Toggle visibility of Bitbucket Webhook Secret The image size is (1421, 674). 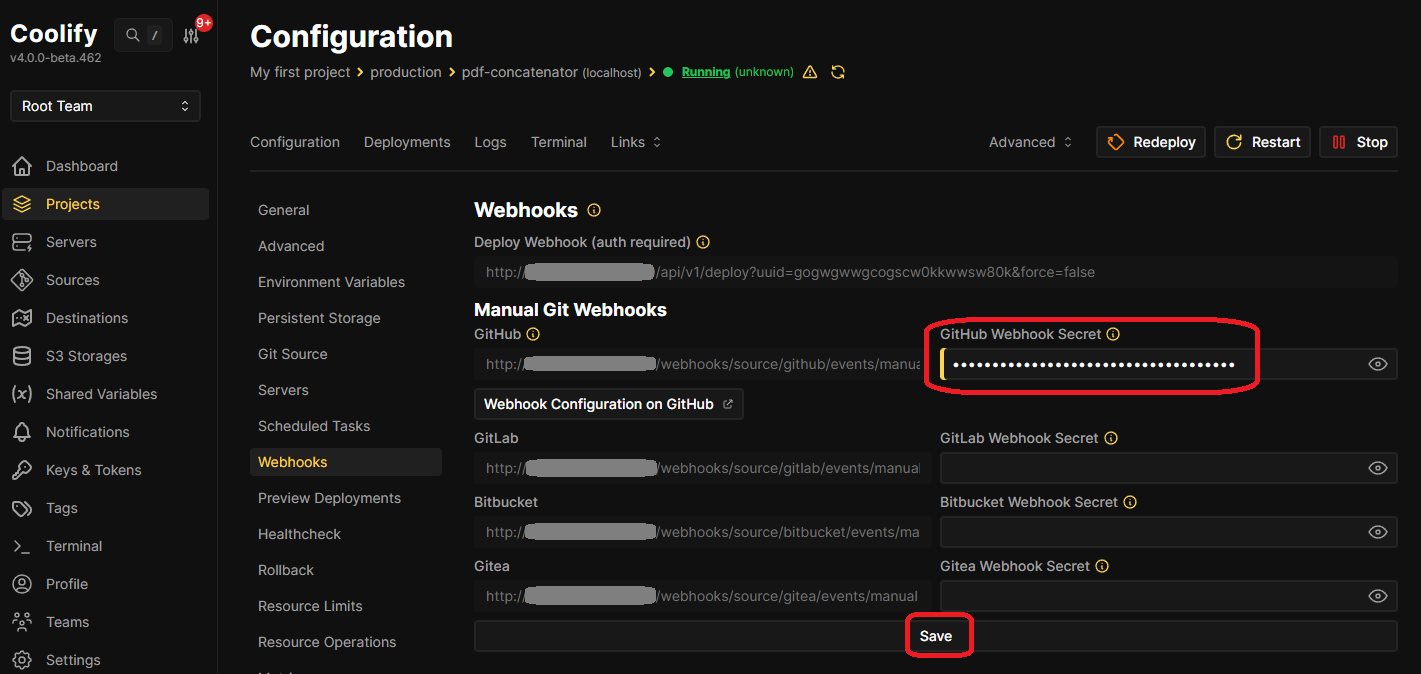[1378, 532]
